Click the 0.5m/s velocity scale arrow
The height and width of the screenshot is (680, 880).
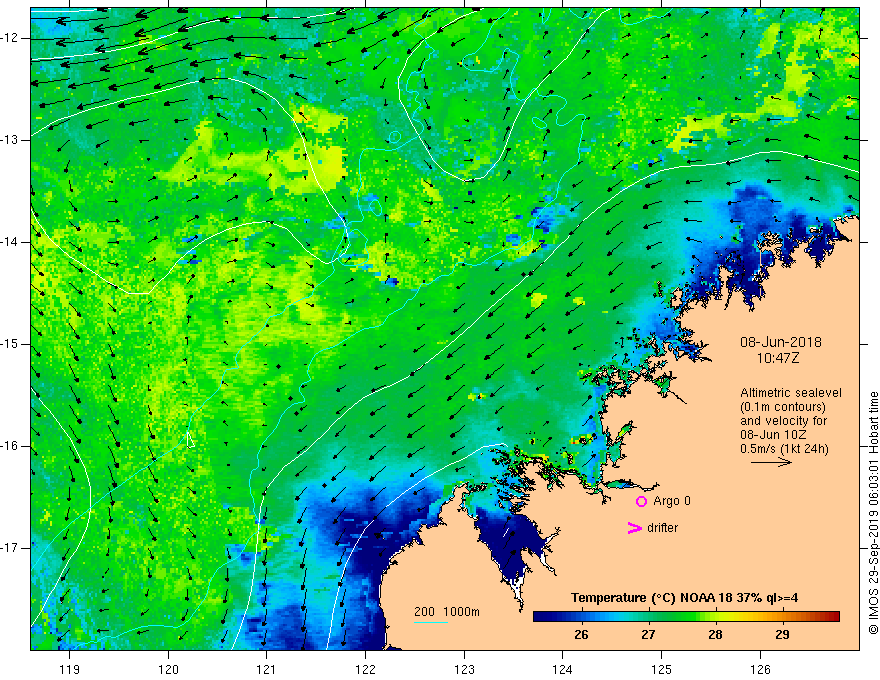tap(771, 462)
